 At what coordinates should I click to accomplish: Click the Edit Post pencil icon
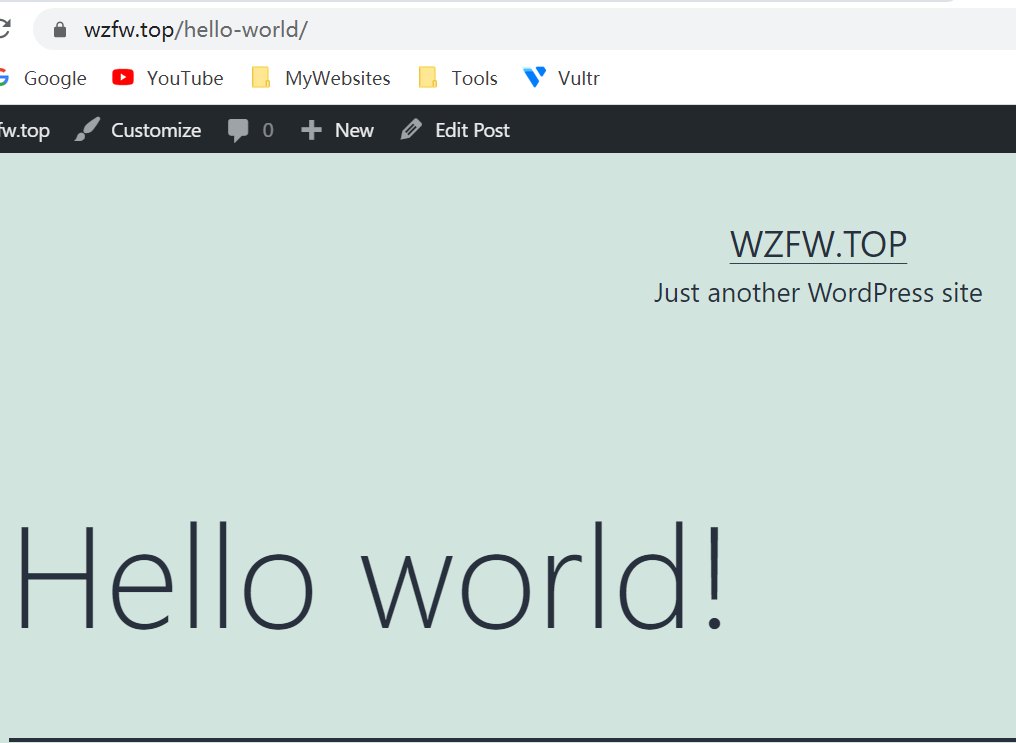coord(411,130)
